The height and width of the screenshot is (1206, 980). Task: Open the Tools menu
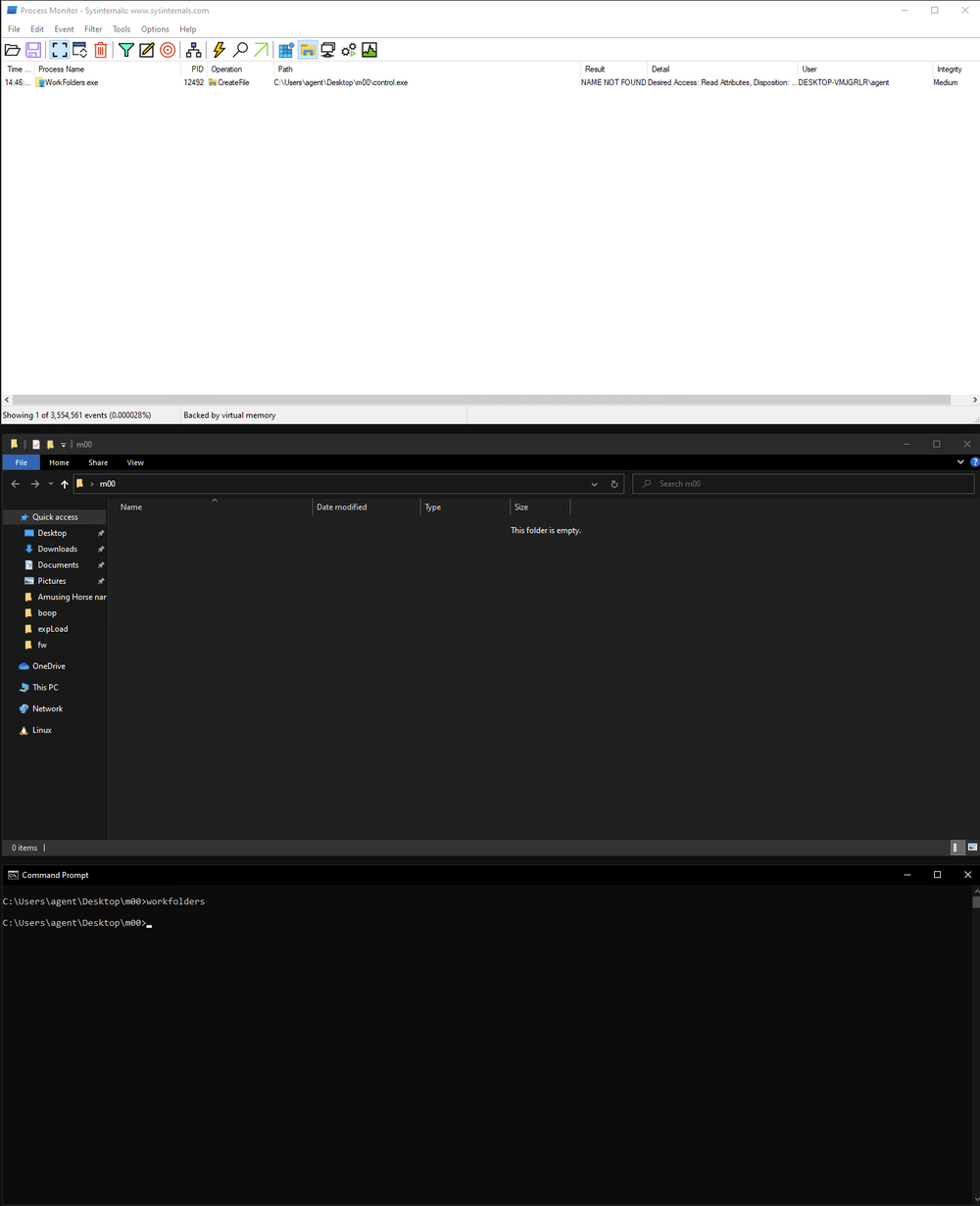point(122,29)
